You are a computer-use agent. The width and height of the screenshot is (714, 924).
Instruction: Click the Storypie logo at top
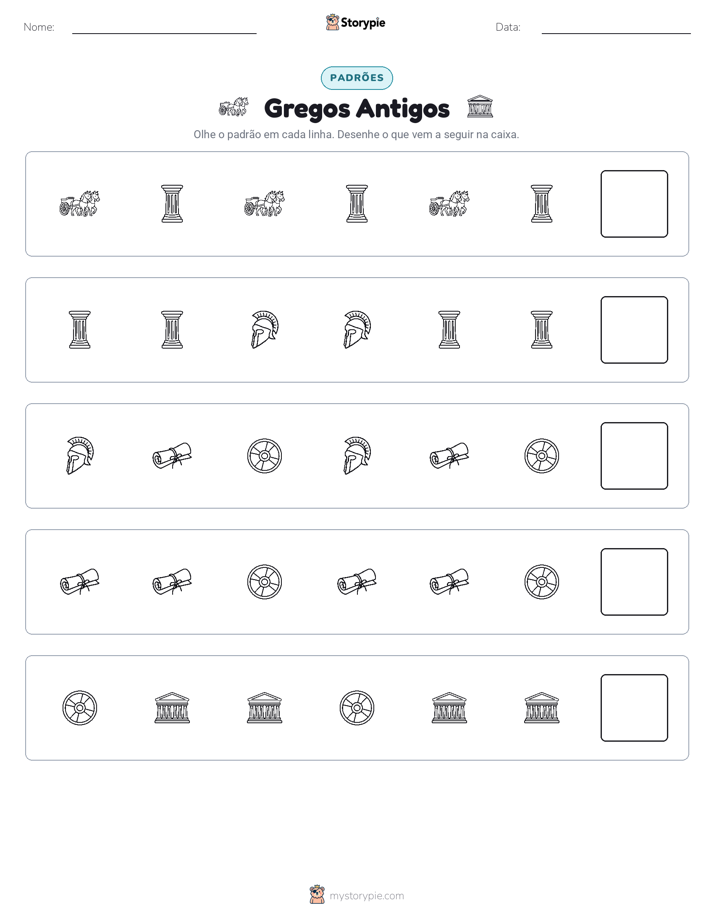click(356, 23)
